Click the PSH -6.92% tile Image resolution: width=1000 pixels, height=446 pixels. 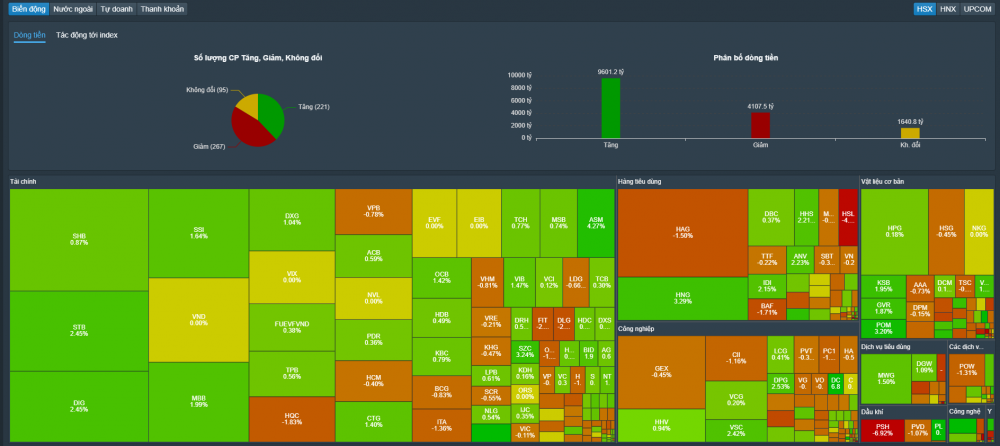point(882,429)
